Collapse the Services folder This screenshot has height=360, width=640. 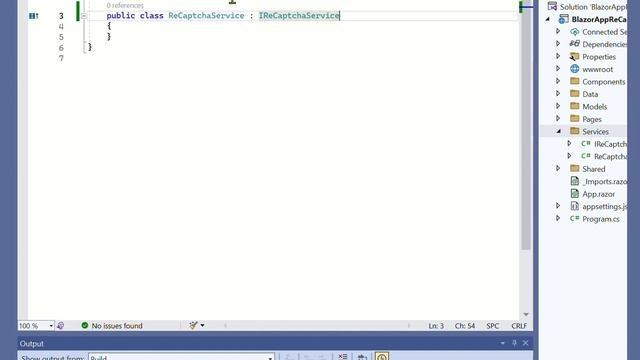click(558, 131)
